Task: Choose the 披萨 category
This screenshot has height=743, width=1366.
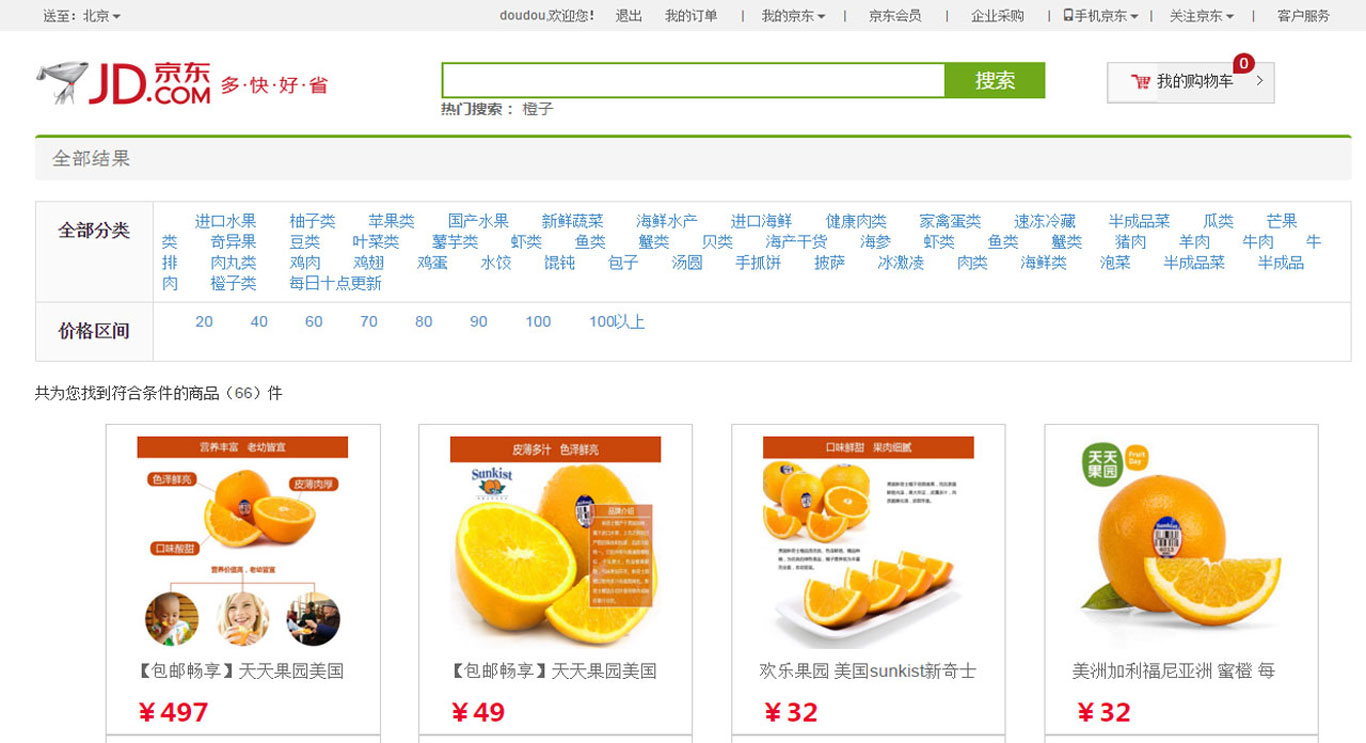Action: (829, 263)
